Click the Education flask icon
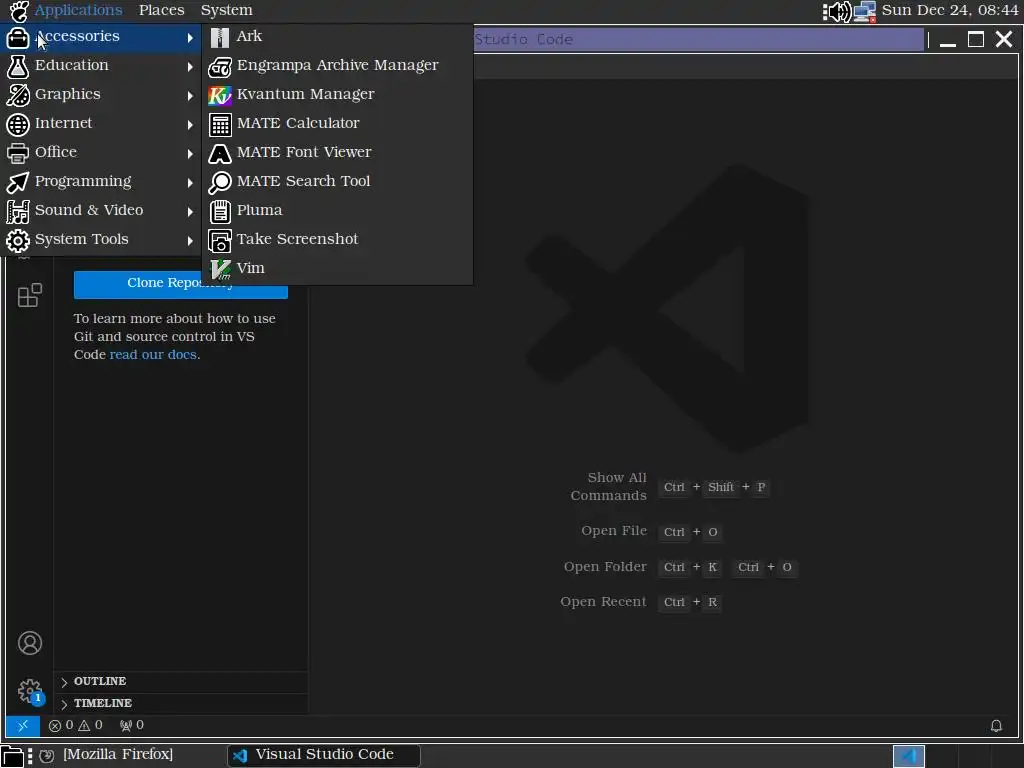1024x768 pixels. point(18,66)
